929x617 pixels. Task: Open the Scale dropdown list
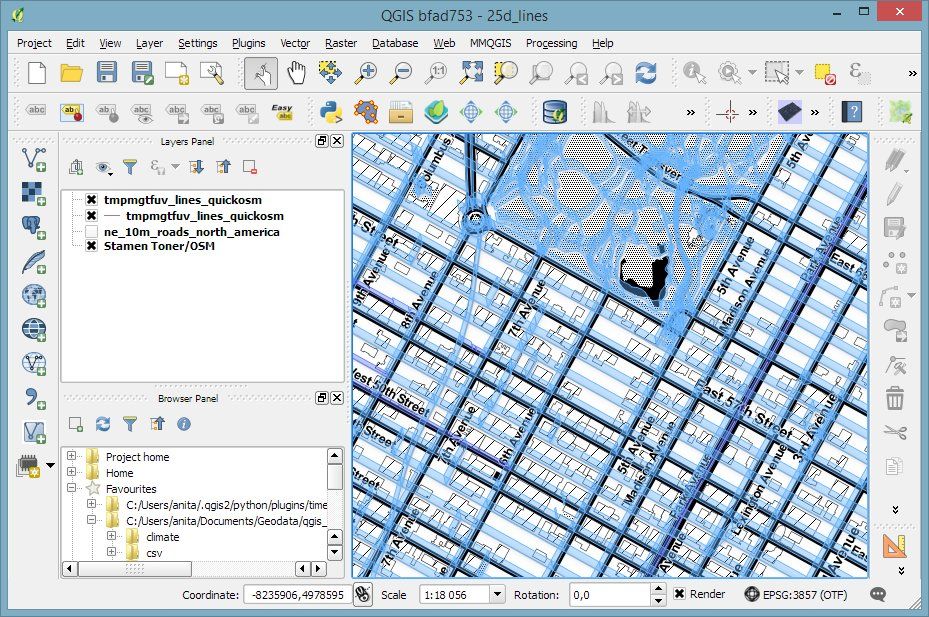[497, 594]
